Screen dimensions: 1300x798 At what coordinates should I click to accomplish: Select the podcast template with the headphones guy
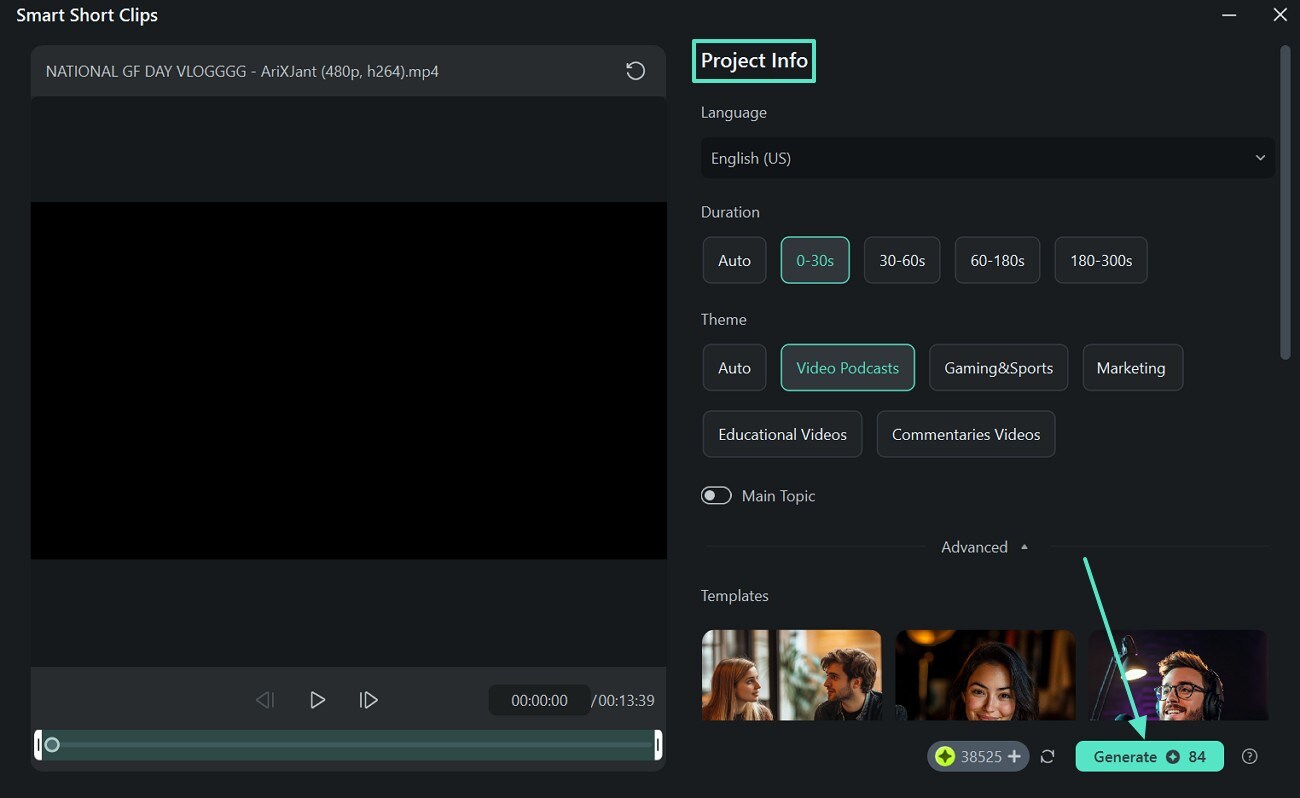coord(1176,675)
